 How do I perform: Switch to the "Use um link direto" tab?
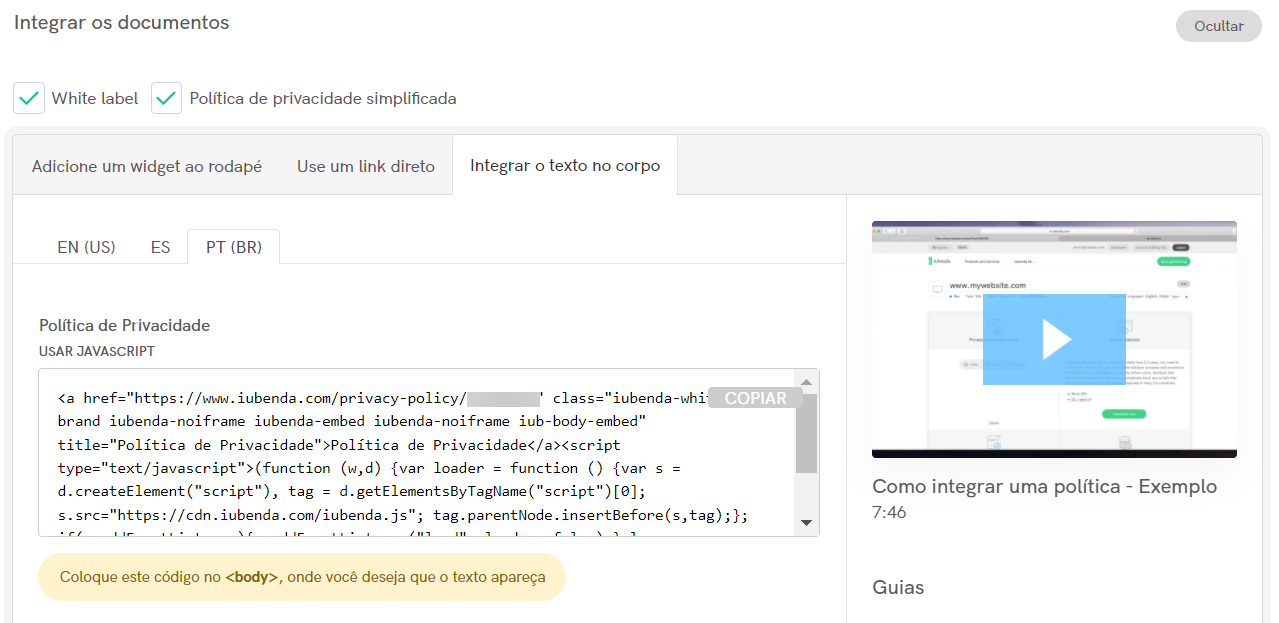tap(365, 166)
